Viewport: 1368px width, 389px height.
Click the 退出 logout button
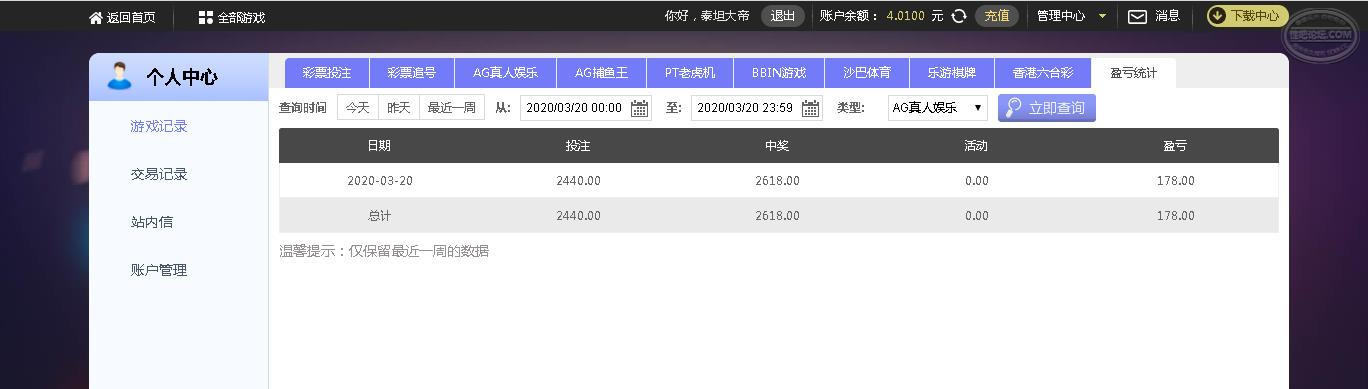coord(783,16)
